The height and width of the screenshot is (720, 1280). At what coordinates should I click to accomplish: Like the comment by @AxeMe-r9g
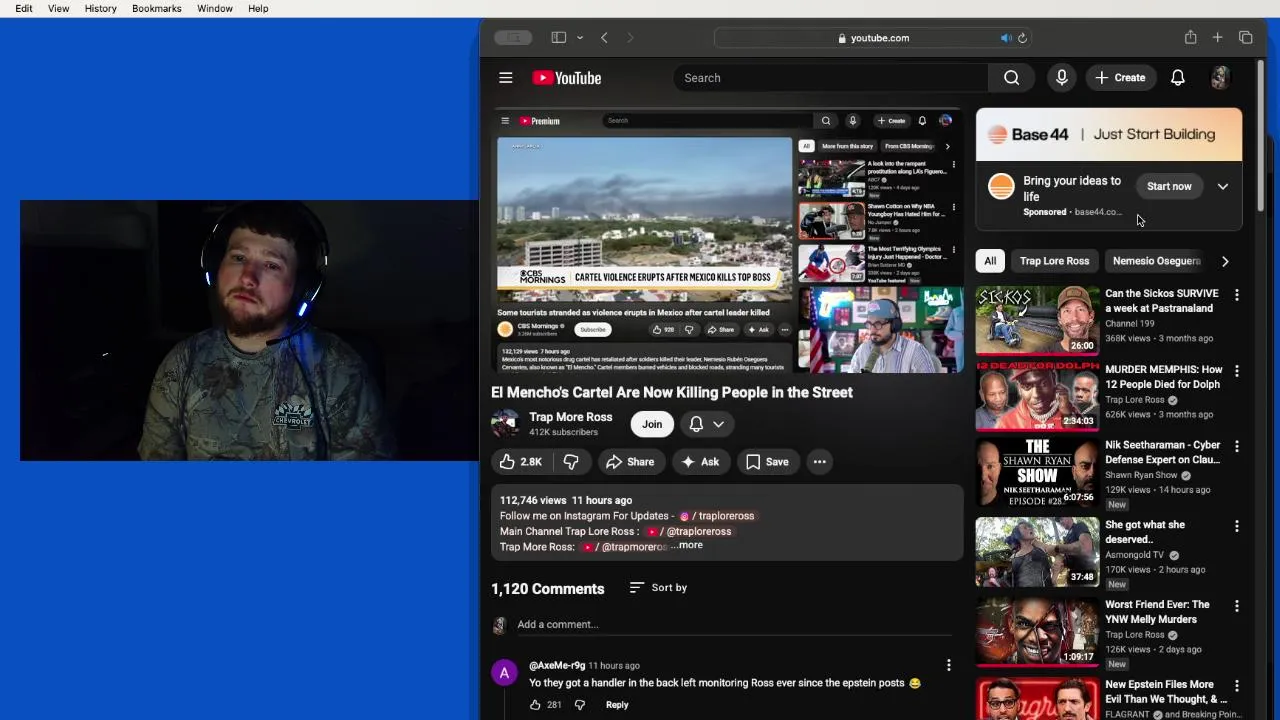(x=535, y=705)
